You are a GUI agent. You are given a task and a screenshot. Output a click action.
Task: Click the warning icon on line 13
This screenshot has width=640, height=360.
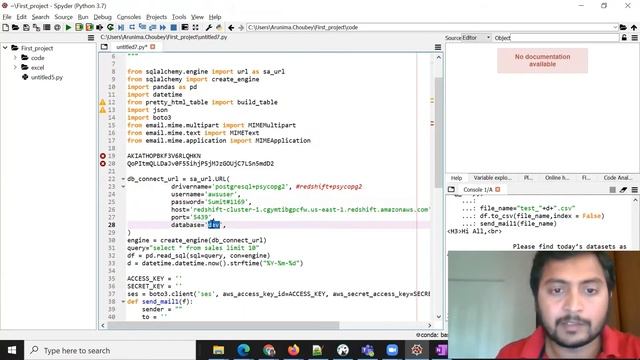point(103,110)
